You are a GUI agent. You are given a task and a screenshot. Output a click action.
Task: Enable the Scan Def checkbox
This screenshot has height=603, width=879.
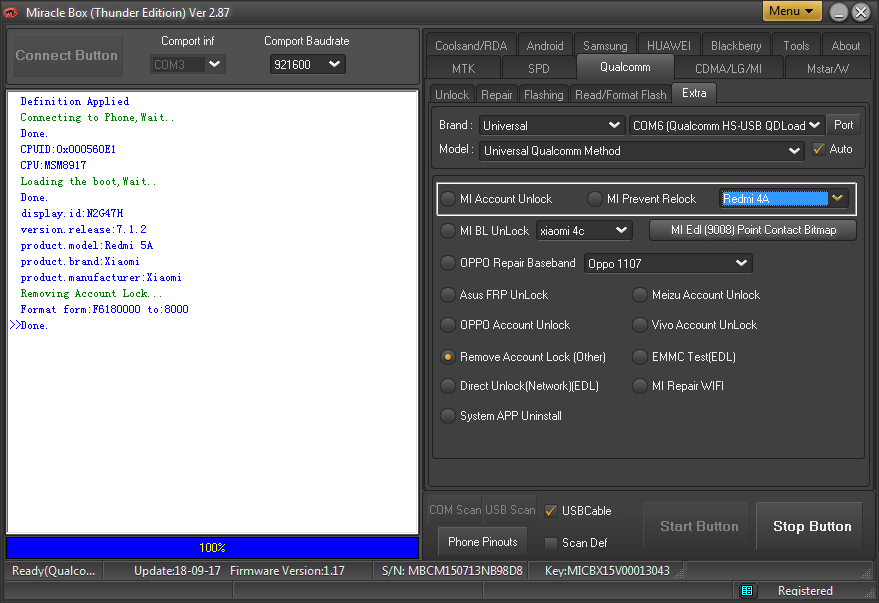tap(550, 542)
